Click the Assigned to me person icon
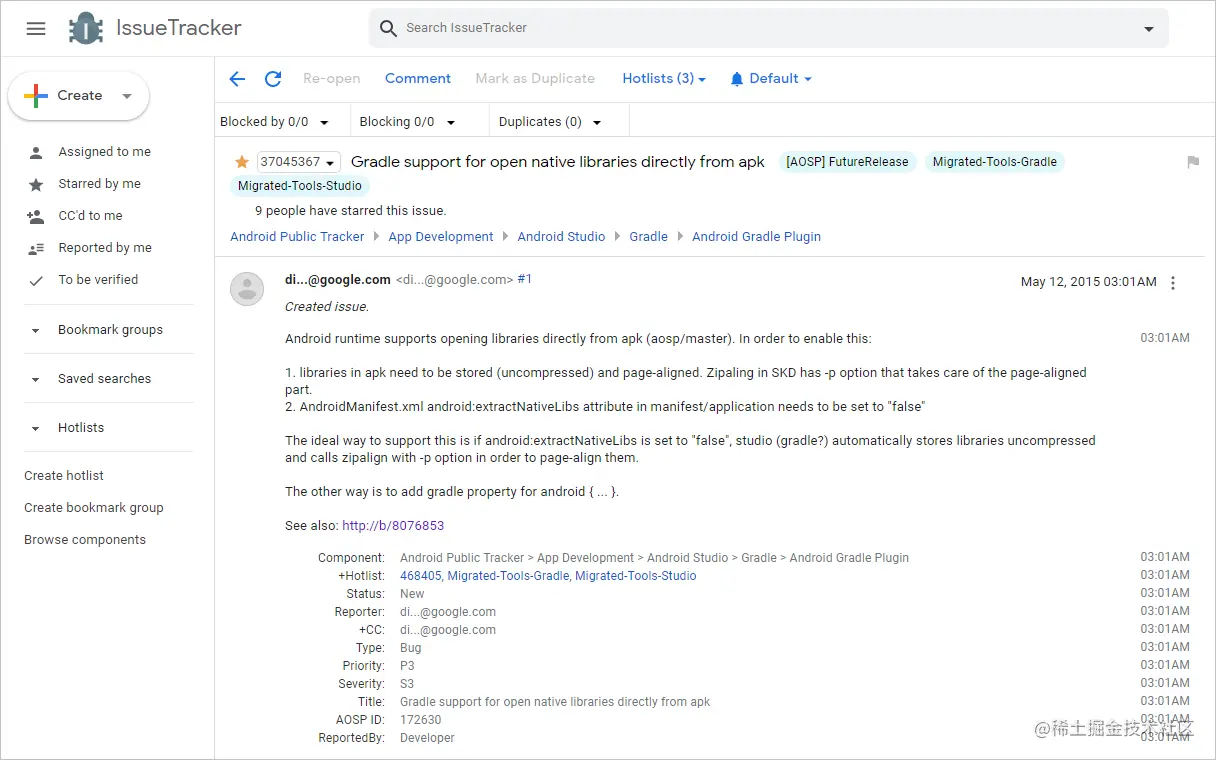Screen dimensions: 1216x760 36,153
